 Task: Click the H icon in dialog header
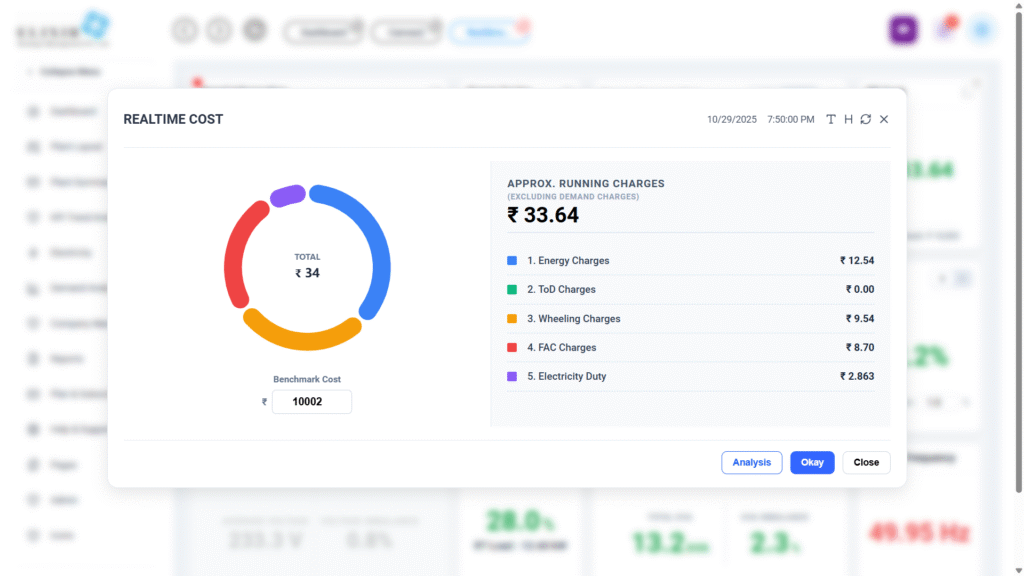tap(848, 119)
